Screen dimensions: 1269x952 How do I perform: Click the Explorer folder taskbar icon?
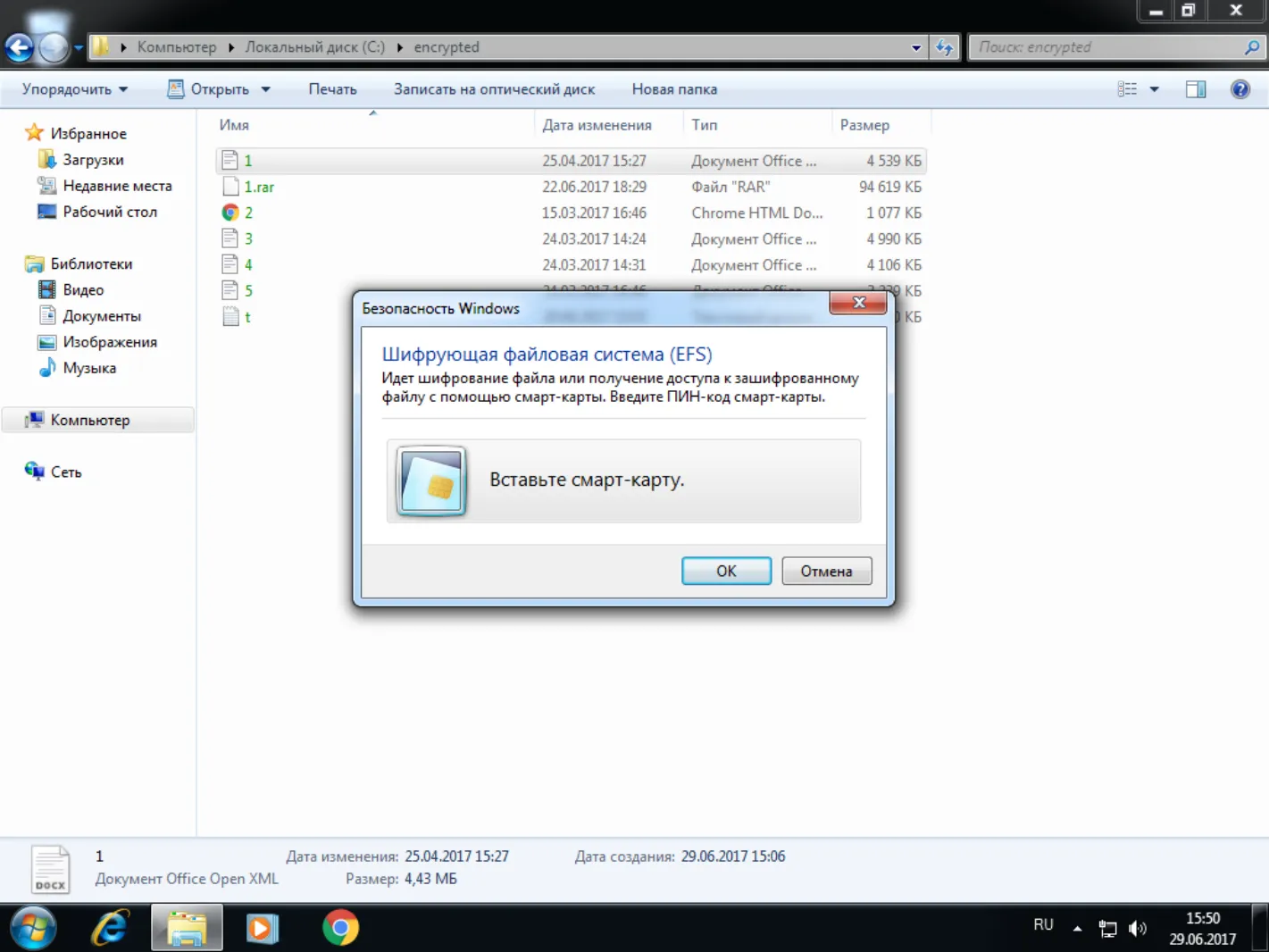coord(187,928)
